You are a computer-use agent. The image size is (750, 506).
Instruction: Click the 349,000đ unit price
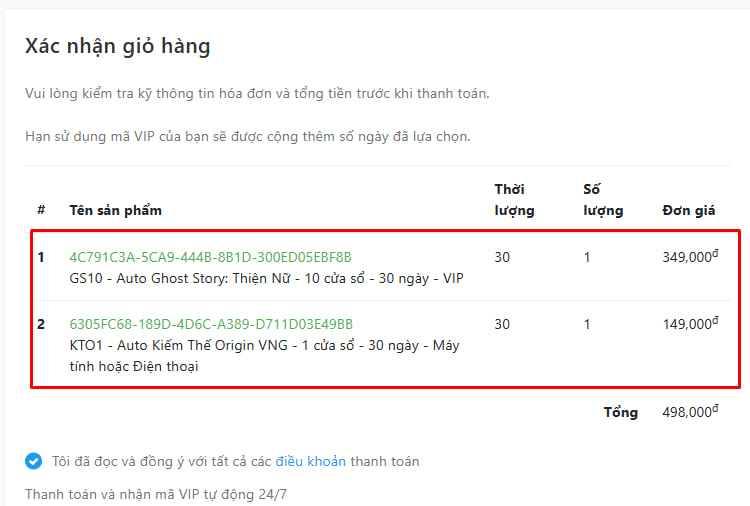690,256
